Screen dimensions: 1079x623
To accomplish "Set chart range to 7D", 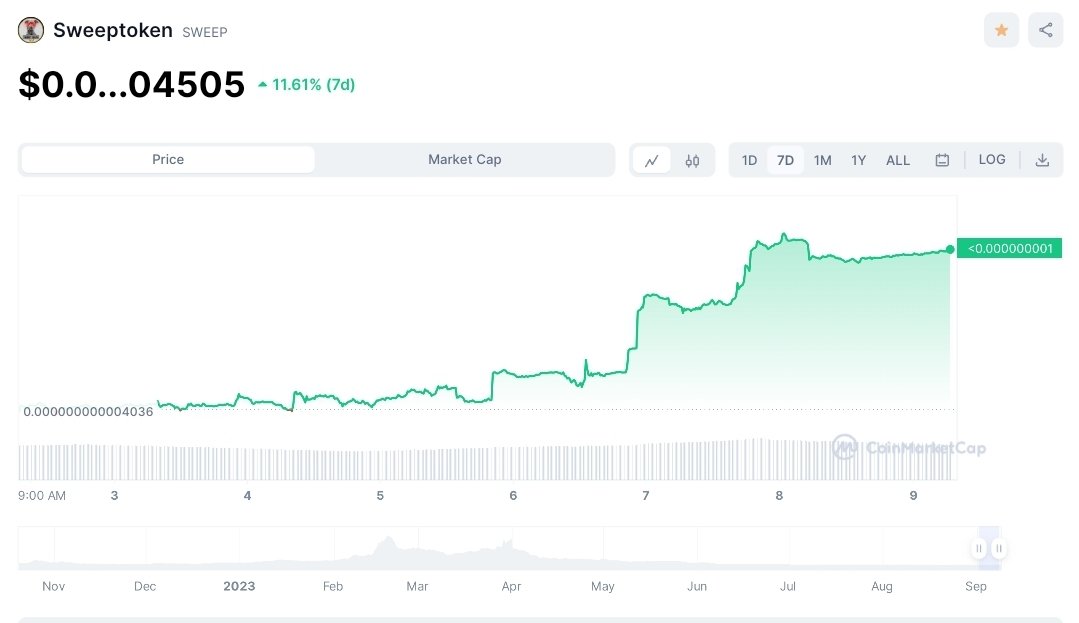I will [x=785, y=160].
